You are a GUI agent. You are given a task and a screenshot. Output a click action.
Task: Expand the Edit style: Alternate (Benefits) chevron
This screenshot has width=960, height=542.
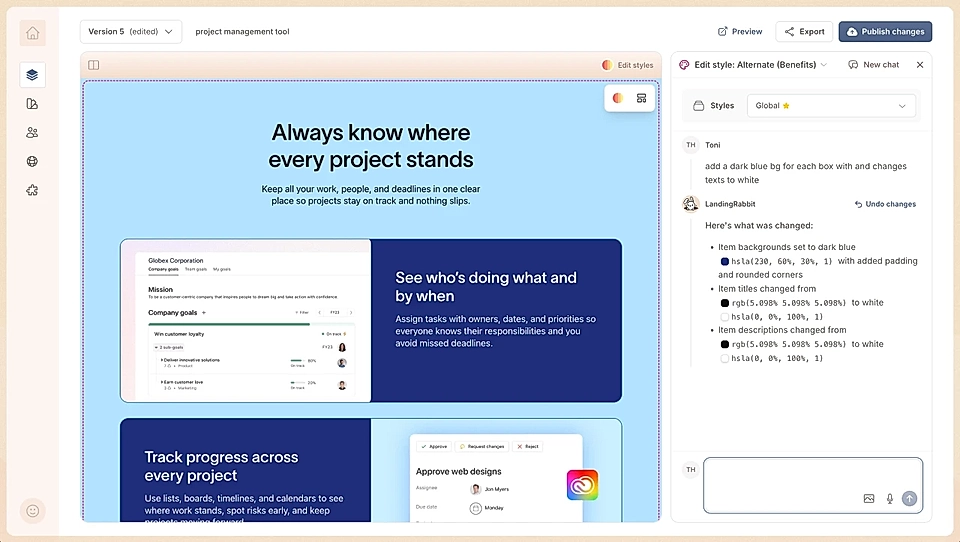824,64
